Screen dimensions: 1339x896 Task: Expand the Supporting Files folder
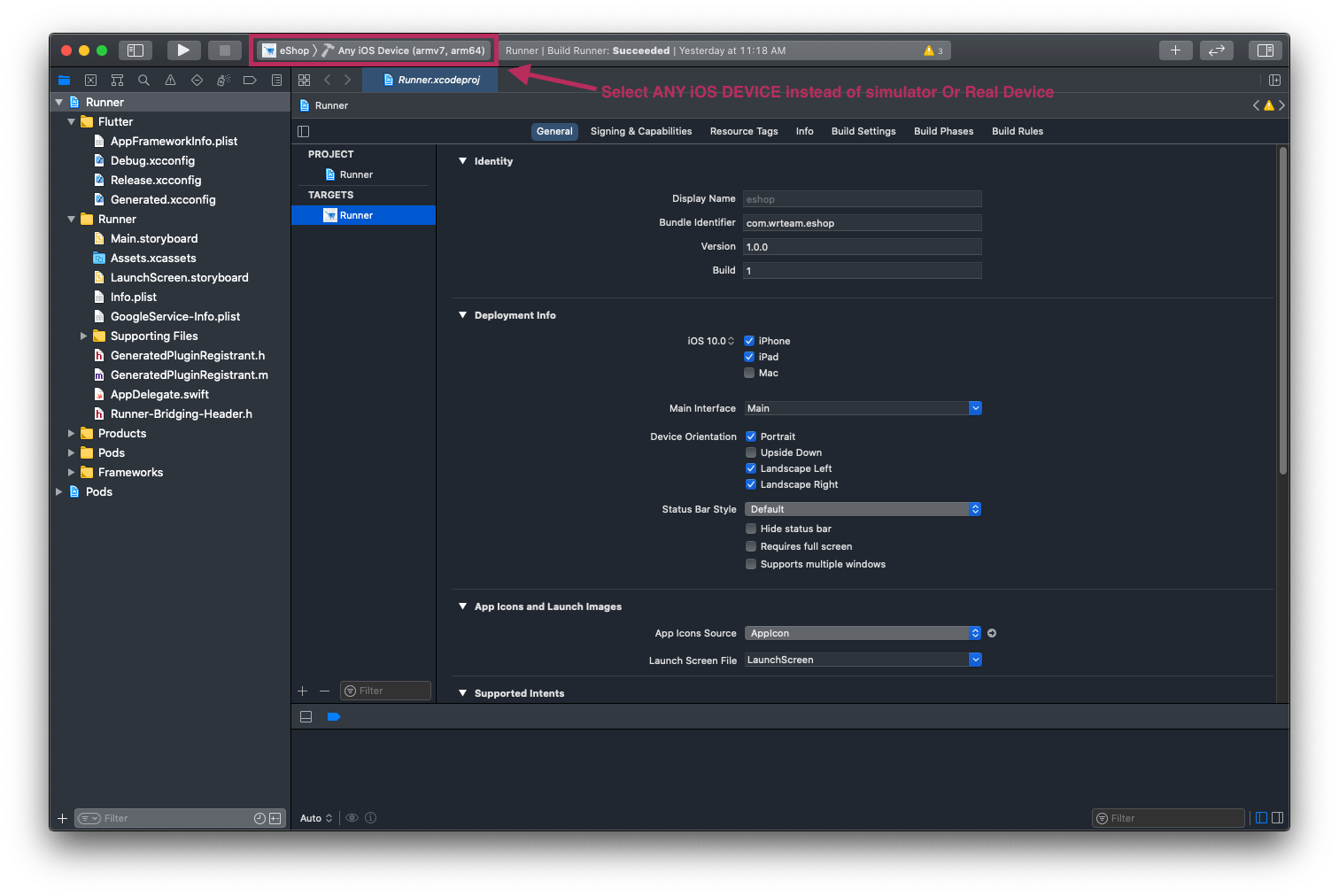[x=84, y=336]
